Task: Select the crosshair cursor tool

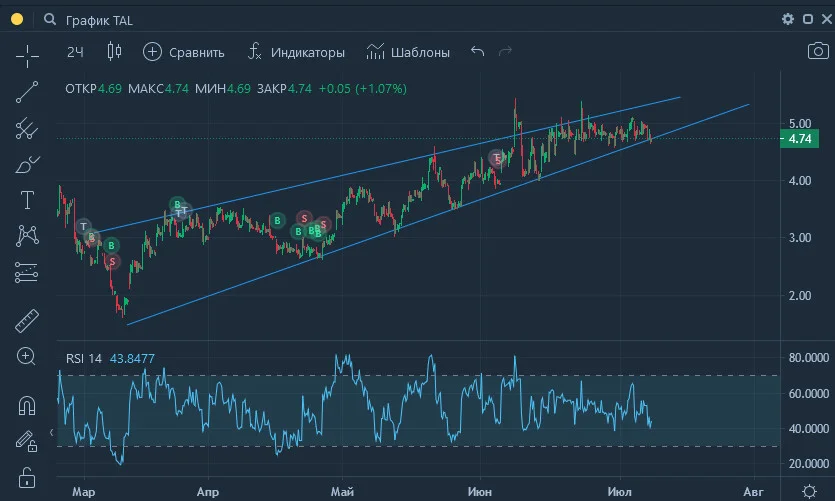Action: tap(27, 56)
